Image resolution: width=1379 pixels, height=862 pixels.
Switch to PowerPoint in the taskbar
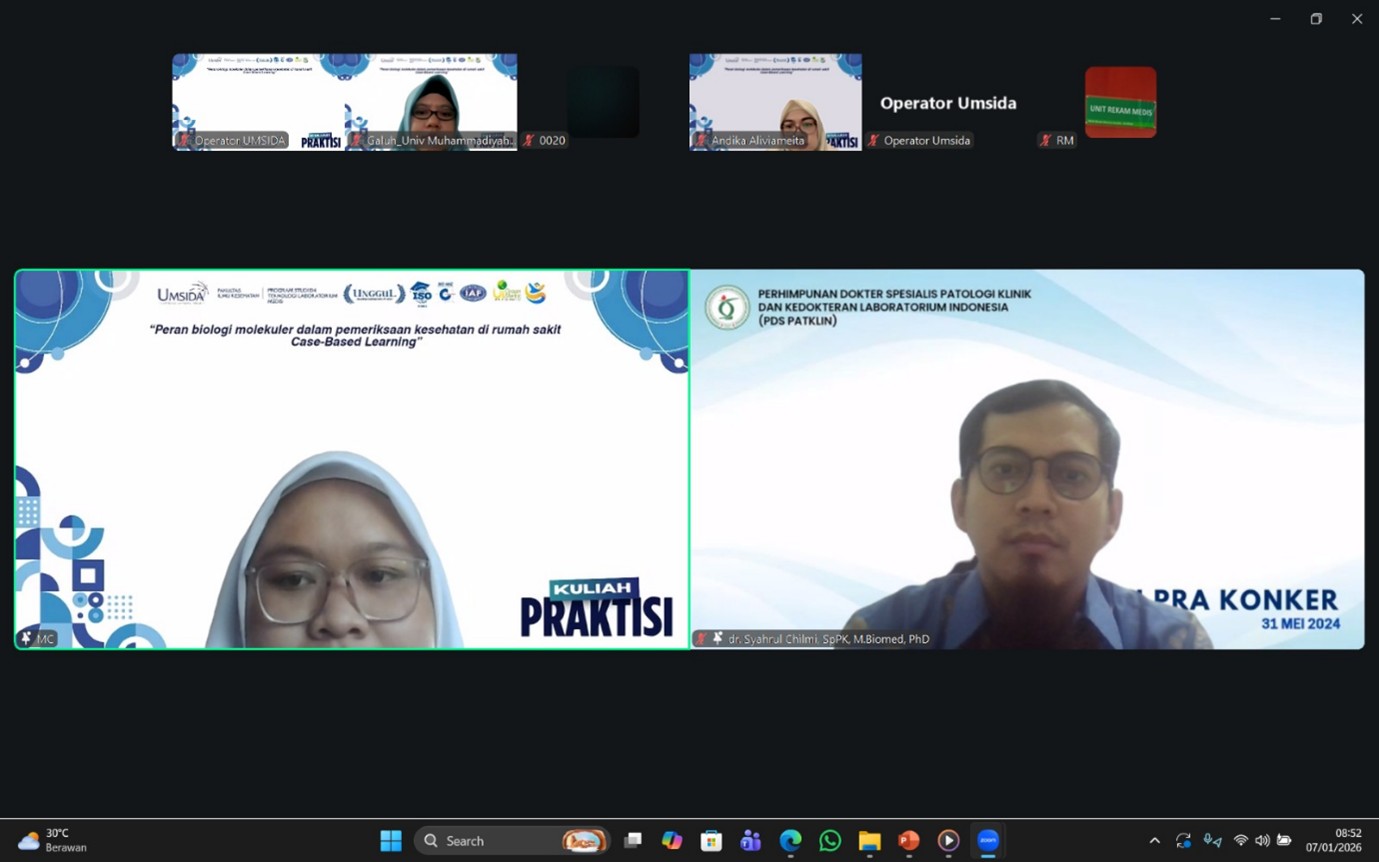pos(908,841)
